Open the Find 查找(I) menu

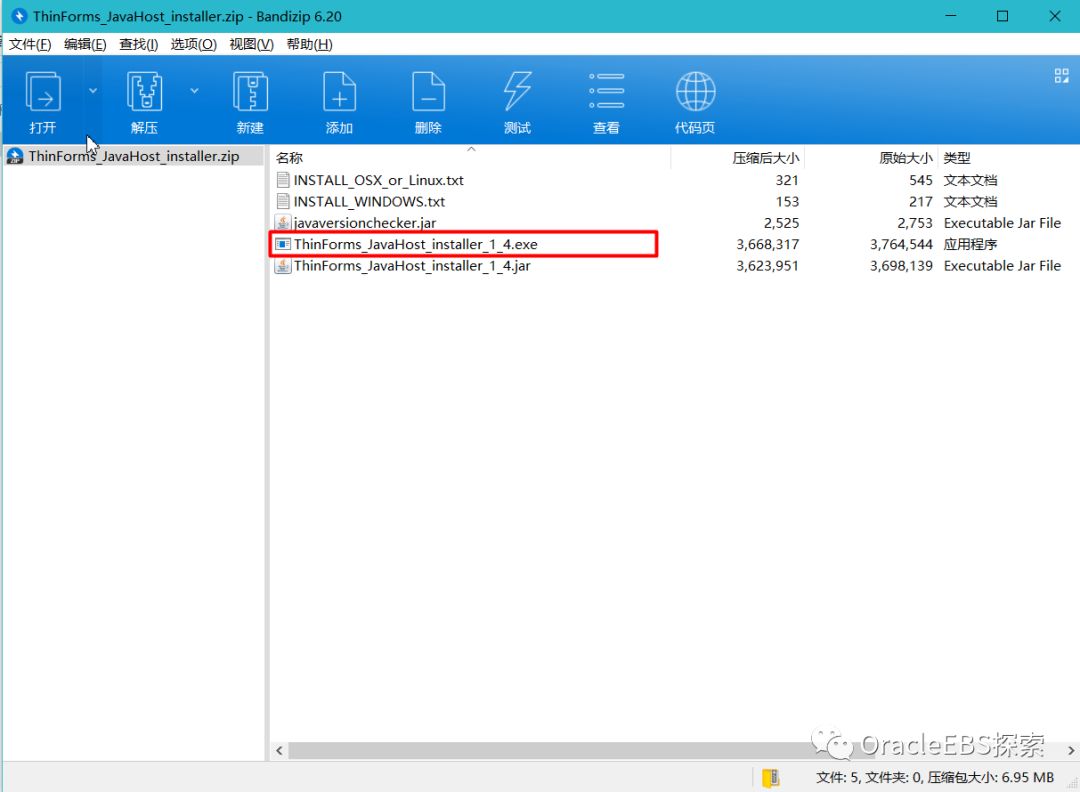click(138, 44)
